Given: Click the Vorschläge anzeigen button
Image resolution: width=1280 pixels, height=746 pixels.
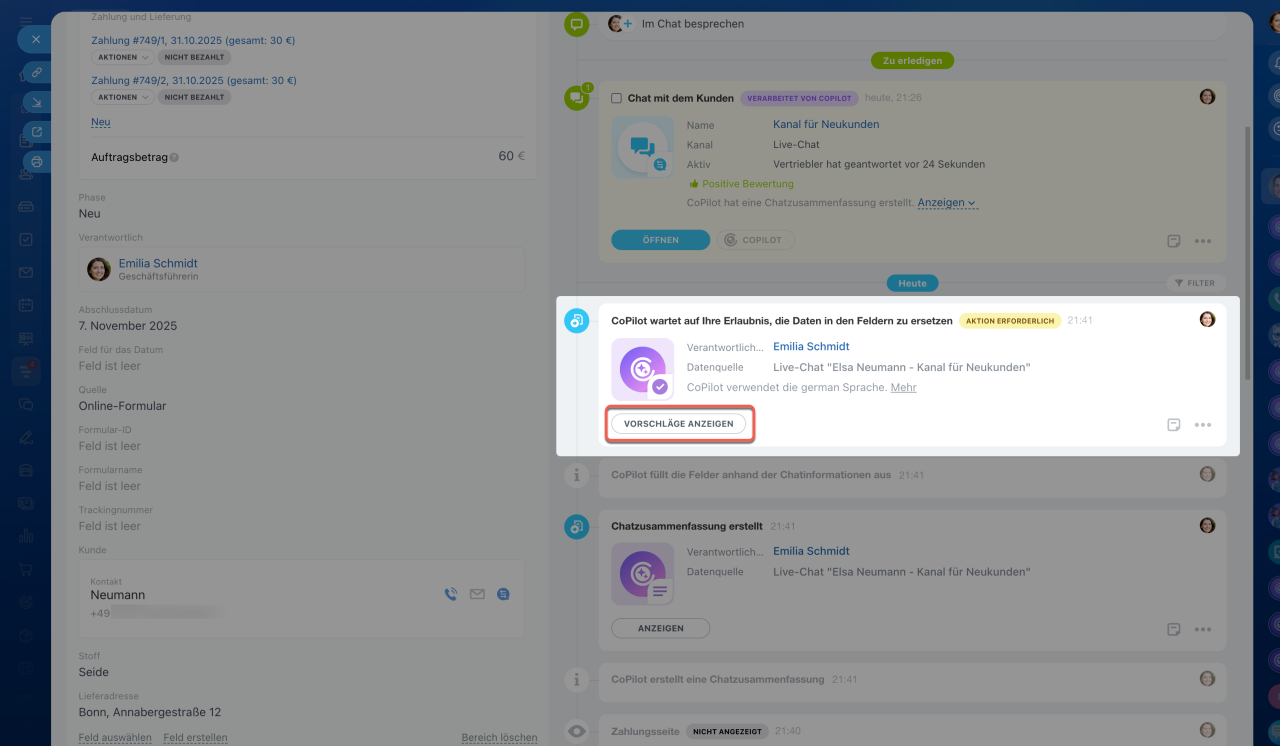Looking at the screenshot, I should pyautogui.click(x=678, y=424).
